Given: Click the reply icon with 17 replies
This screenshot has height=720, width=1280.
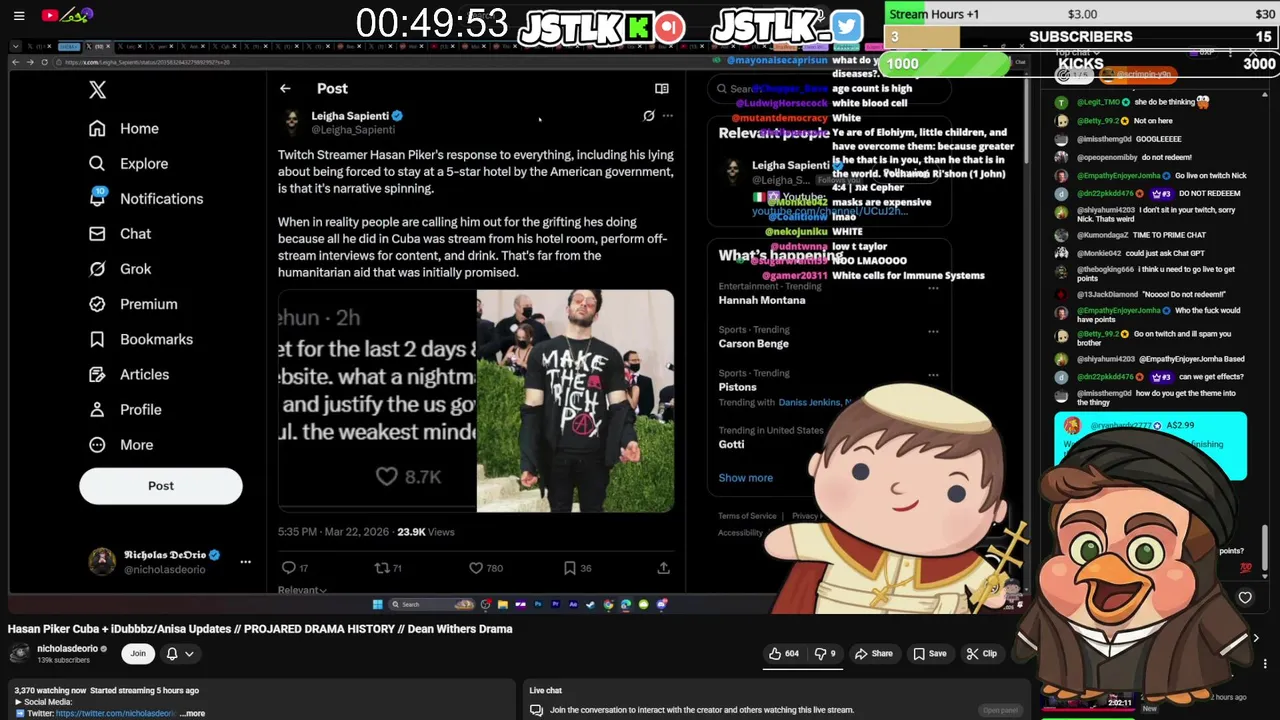Looking at the screenshot, I should coord(288,568).
